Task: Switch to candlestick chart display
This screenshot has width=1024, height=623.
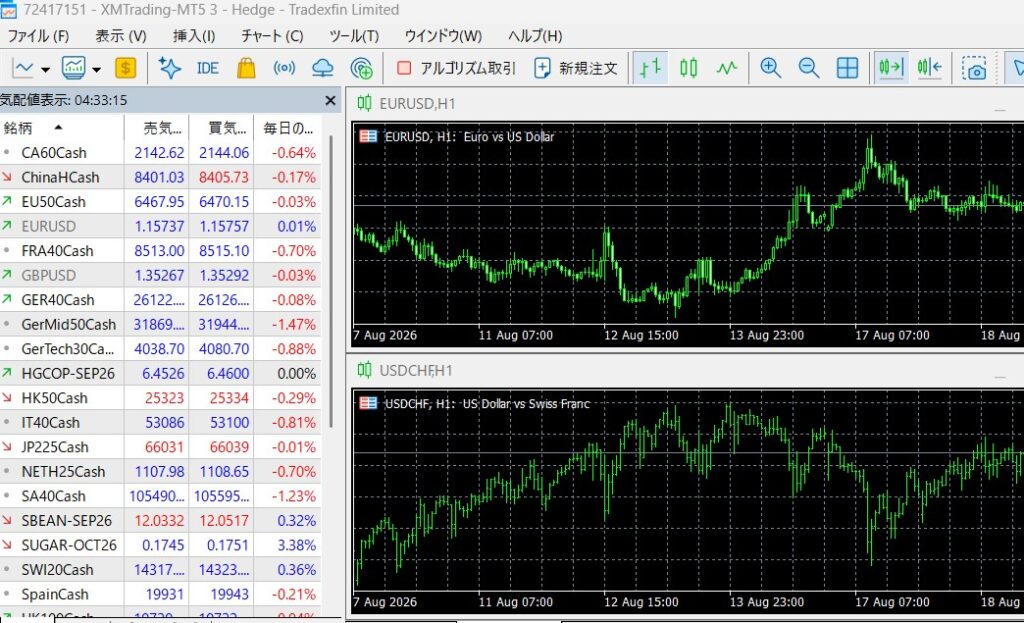Action: click(x=688, y=68)
